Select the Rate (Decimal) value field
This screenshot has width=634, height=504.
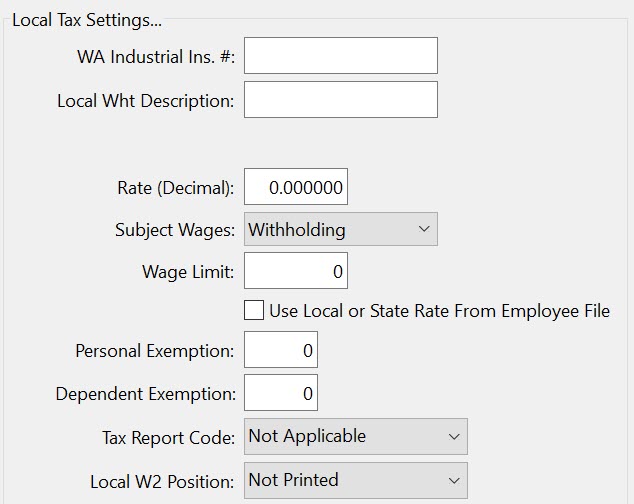click(295, 187)
